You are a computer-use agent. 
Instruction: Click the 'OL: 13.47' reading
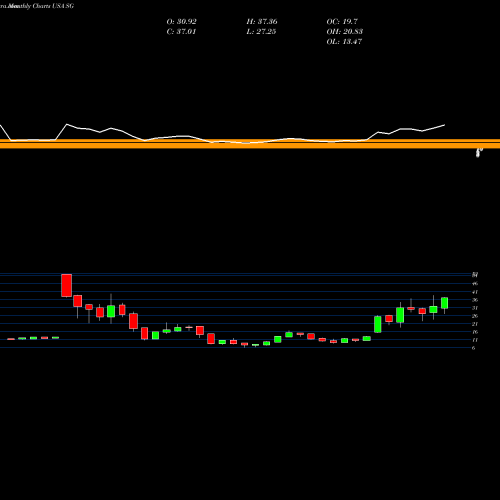[344, 42]
